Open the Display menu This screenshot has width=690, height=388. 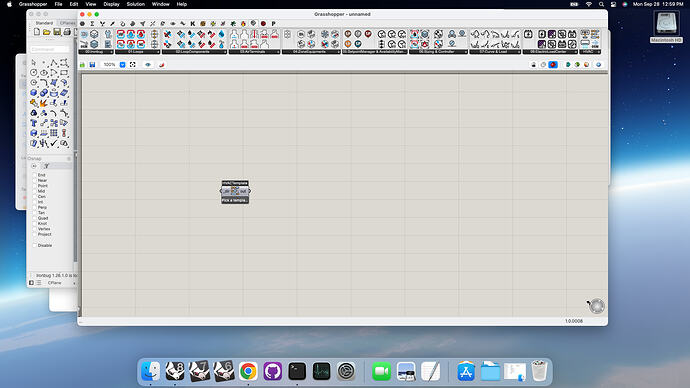click(x=111, y=4)
